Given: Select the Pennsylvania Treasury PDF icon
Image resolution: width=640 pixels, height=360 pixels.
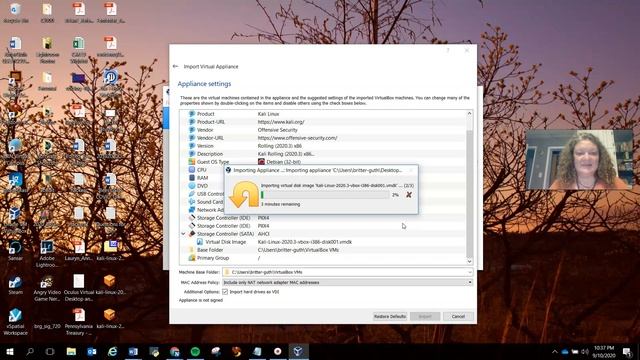Looking at the screenshot, I should pos(79,322).
